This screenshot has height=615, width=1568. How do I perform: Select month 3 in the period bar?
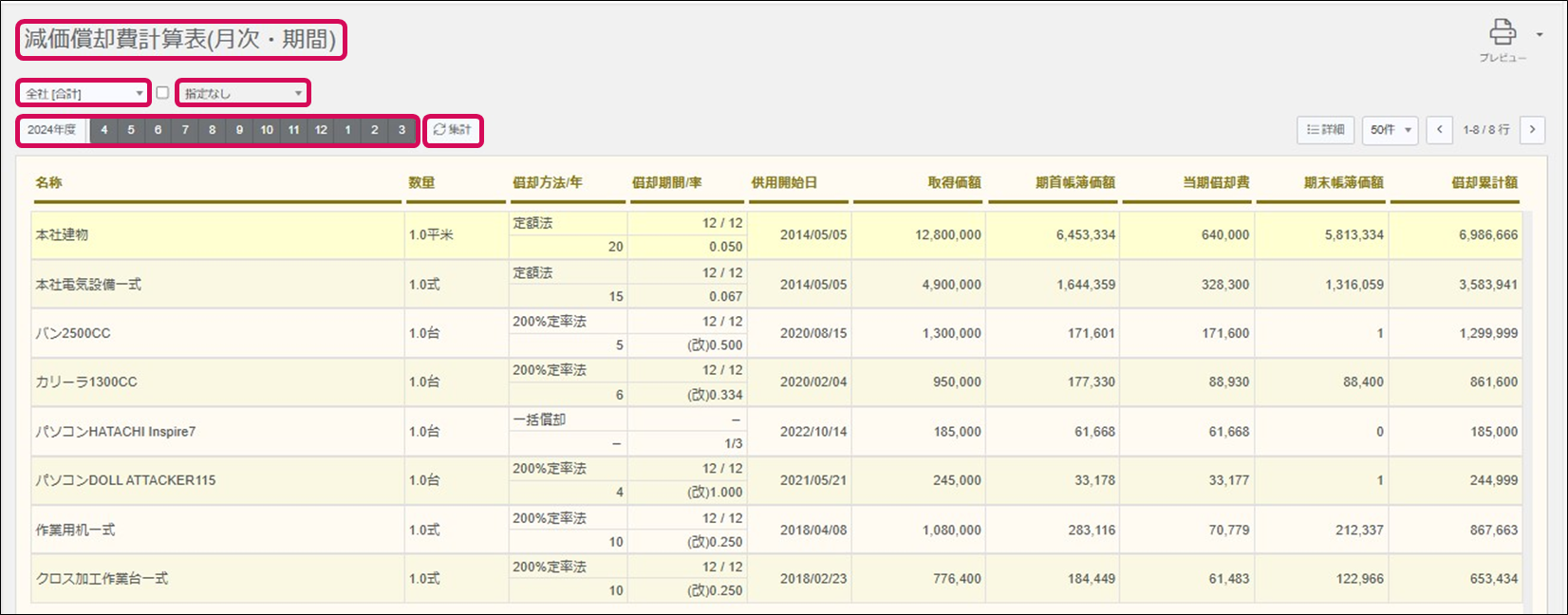click(x=401, y=130)
